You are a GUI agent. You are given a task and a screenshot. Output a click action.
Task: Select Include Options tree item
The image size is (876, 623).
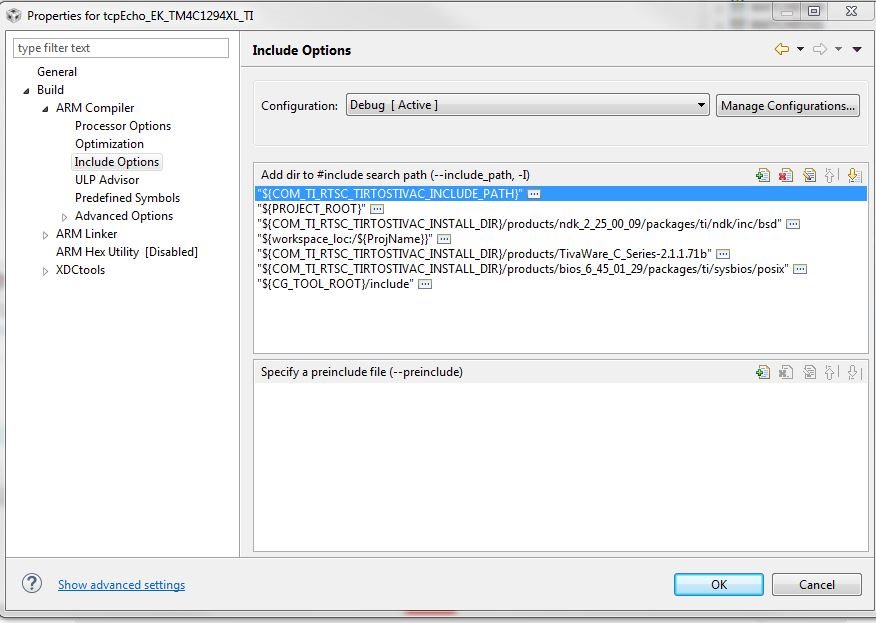coord(117,161)
